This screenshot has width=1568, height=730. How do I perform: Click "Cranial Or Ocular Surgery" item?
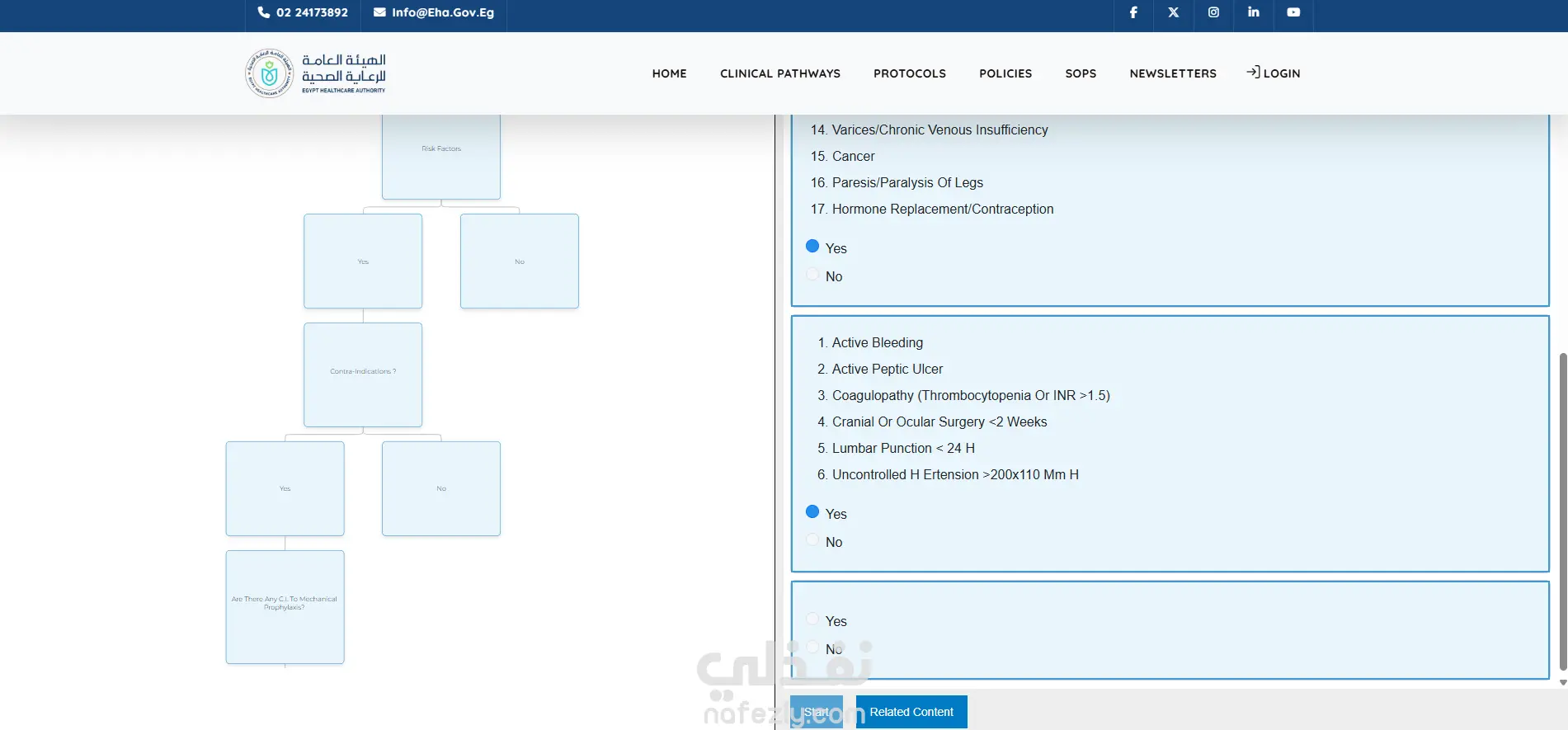click(939, 422)
